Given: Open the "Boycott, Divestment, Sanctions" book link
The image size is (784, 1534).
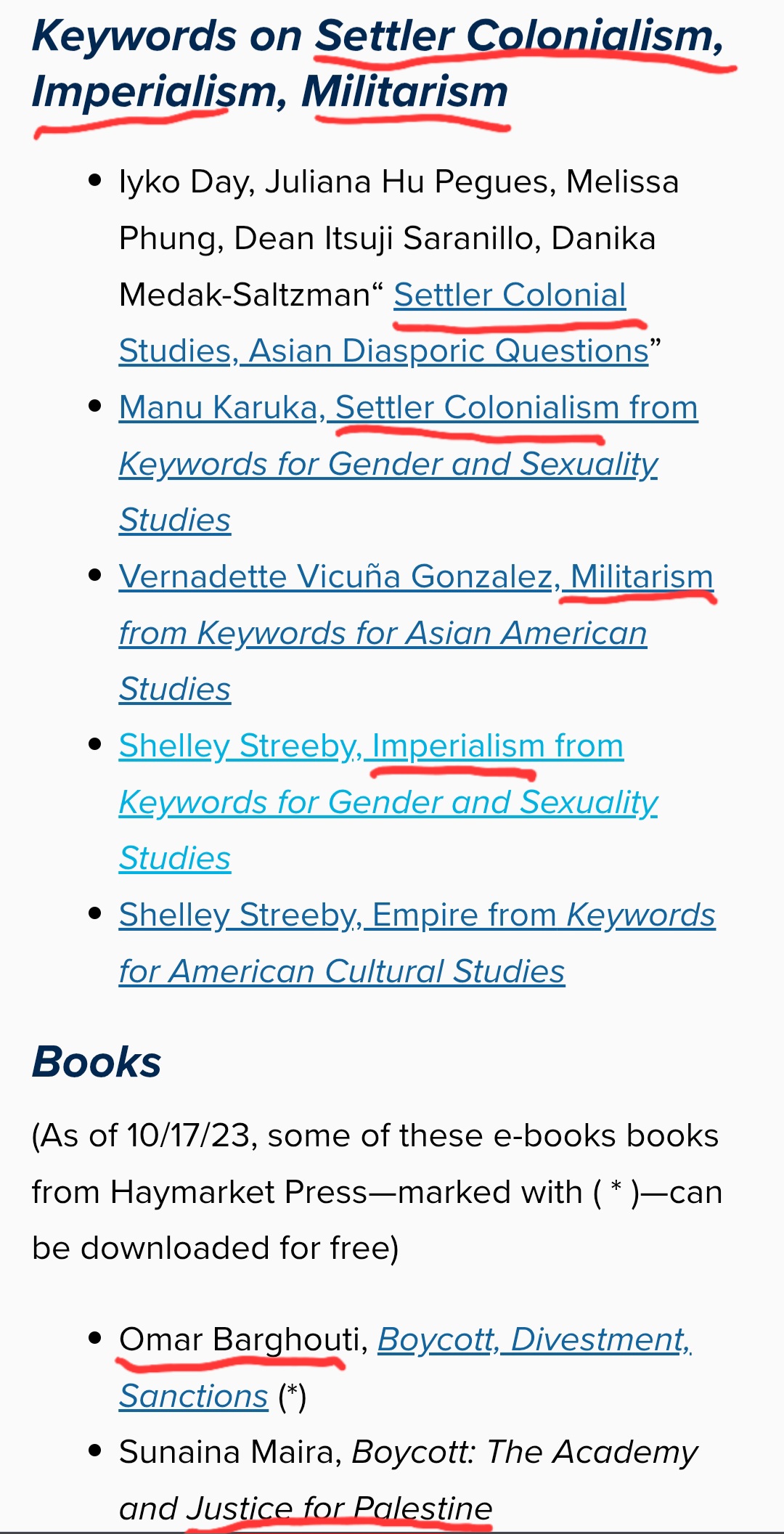Looking at the screenshot, I should pos(534,1340).
